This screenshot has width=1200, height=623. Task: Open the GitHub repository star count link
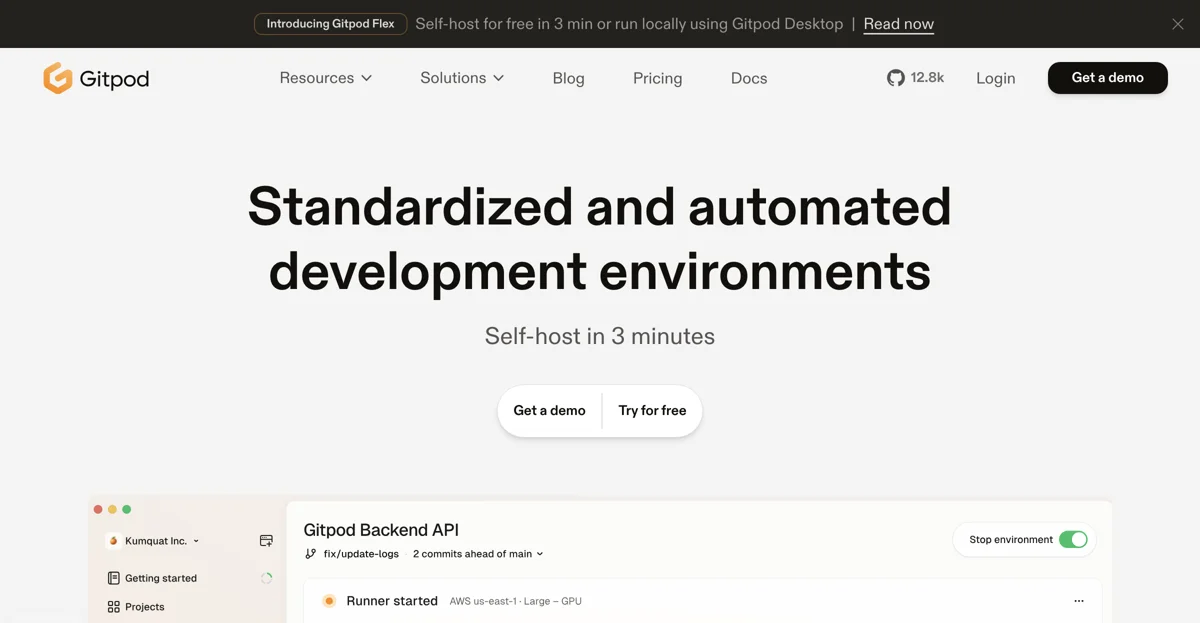(x=915, y=78)
